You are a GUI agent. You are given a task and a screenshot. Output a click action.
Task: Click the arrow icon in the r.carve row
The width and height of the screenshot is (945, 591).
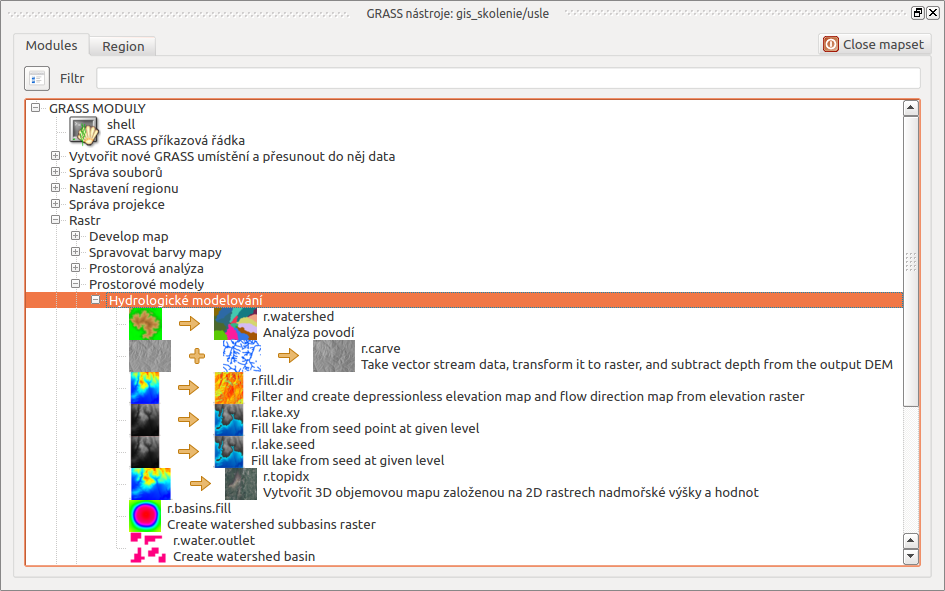[x=288, y=356]
